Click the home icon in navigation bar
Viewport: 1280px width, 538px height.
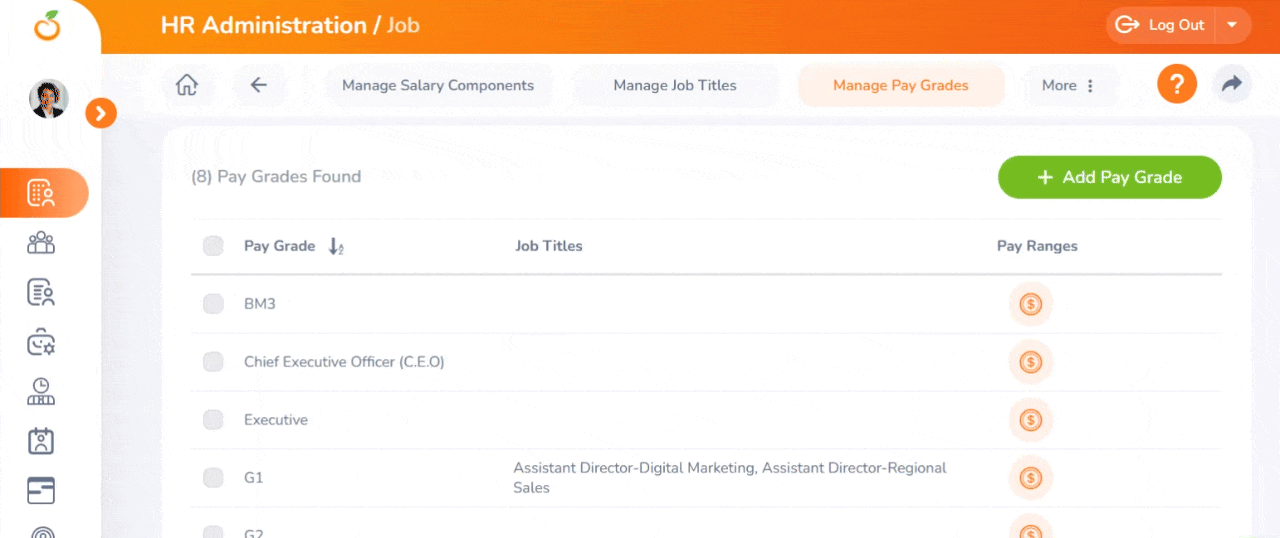186,85
